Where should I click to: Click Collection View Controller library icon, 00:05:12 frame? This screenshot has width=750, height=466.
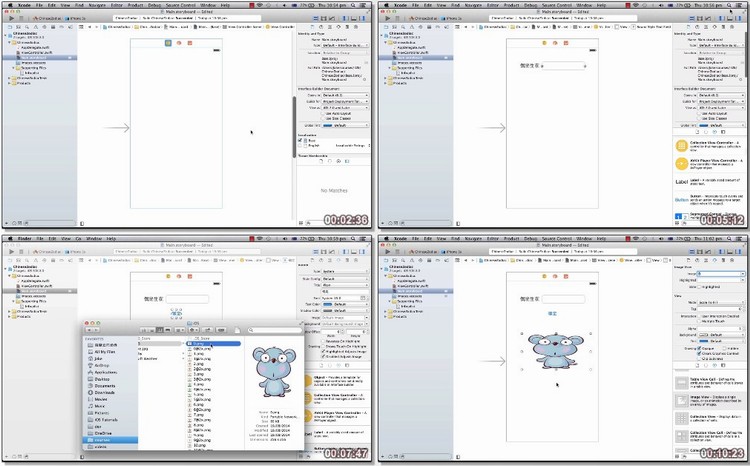pyautogui.click(x=681, y=146)
